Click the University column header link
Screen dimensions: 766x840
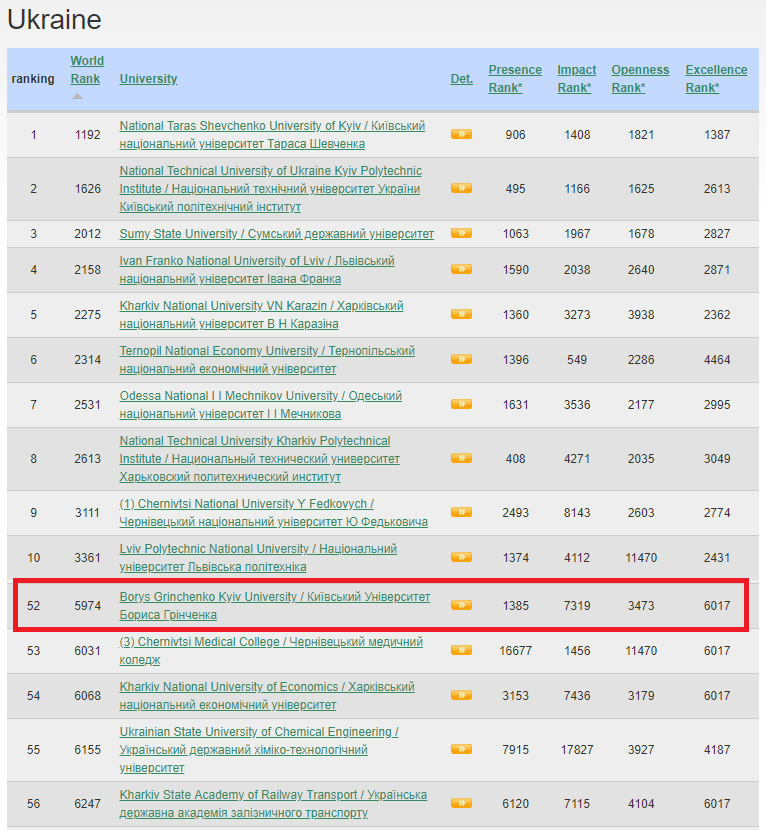point(148,79)
